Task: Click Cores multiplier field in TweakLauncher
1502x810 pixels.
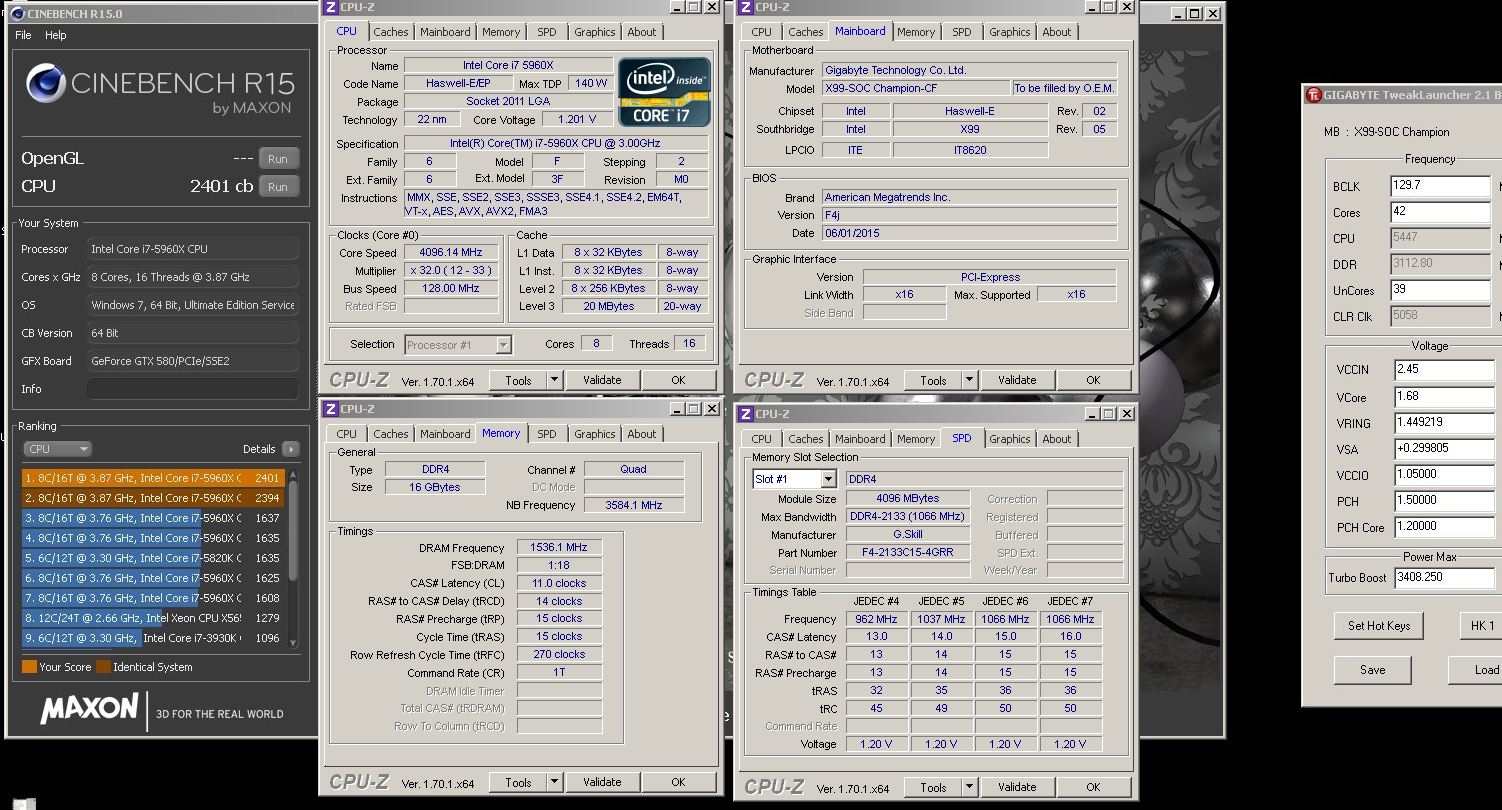Action: pyautogui.click(x=1440, y=212)
